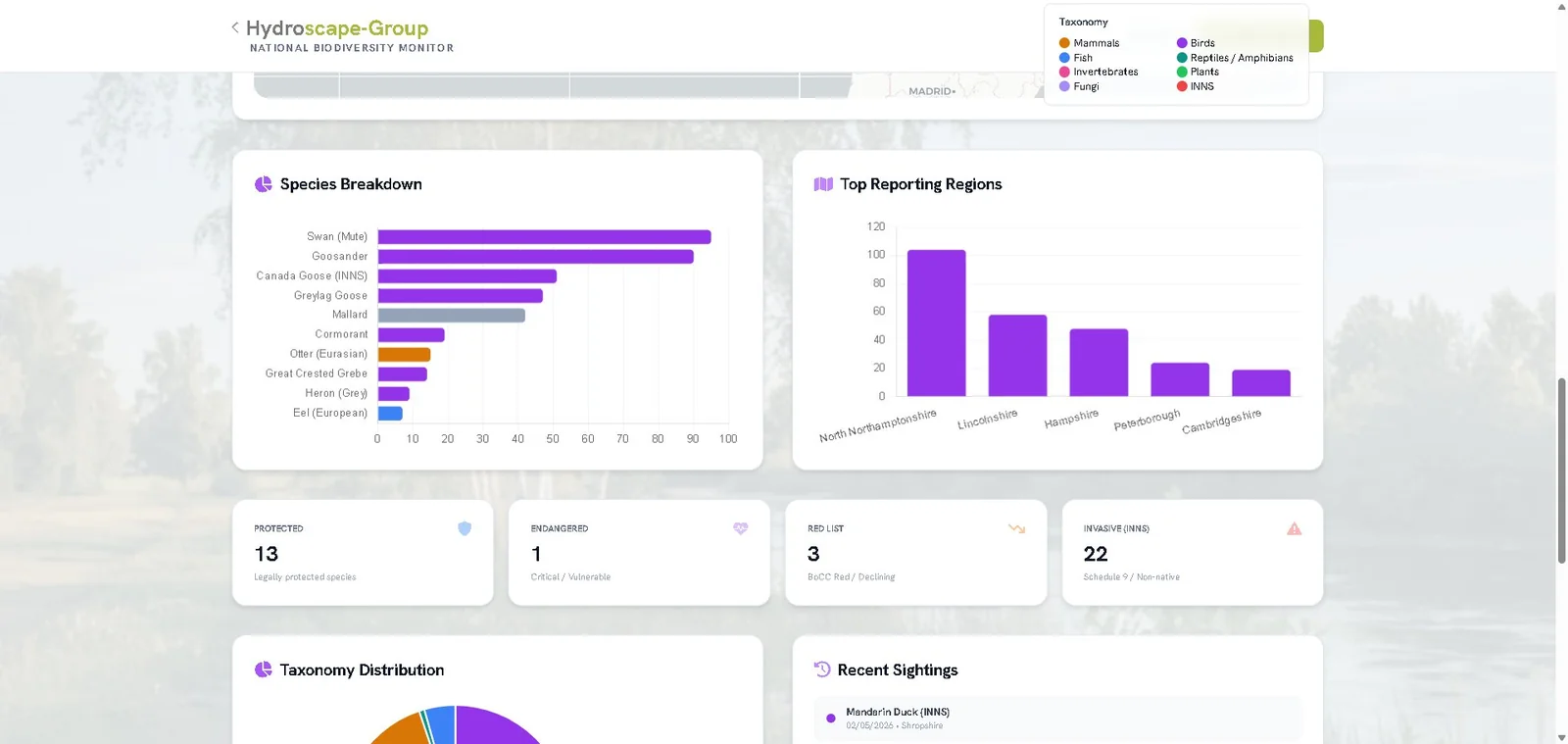Click the Top Reporting Regions map icon
Image resolution: width=1568 pixels, height=744 pixels.
pos(823,184)
